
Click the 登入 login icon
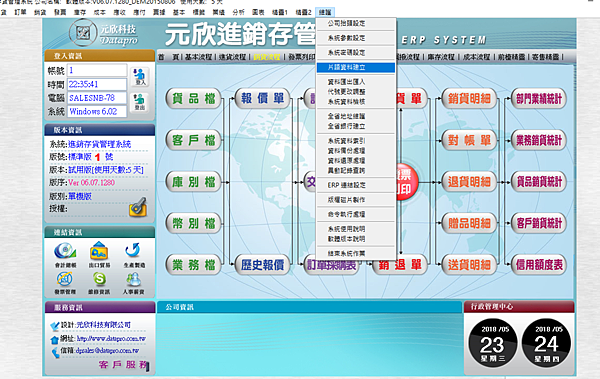pos(140,77)
